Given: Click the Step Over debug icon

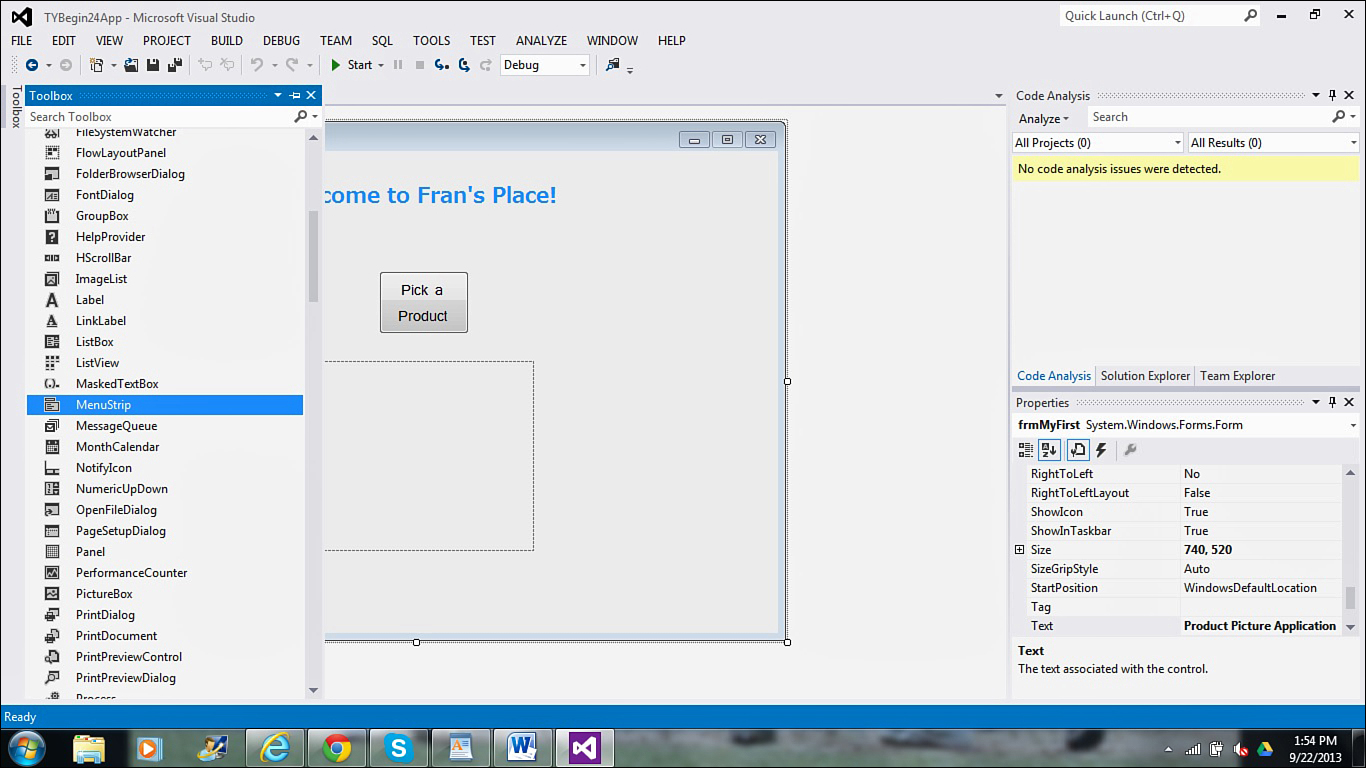Looking at the screenshot, I should coord(464,65).
